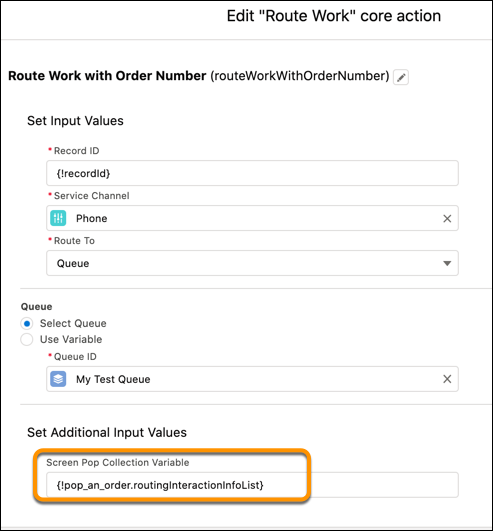This screenshot has height=531, width=493.
Task: Click the Screen Pop Collection Variable label
Action: click(117, 463)
